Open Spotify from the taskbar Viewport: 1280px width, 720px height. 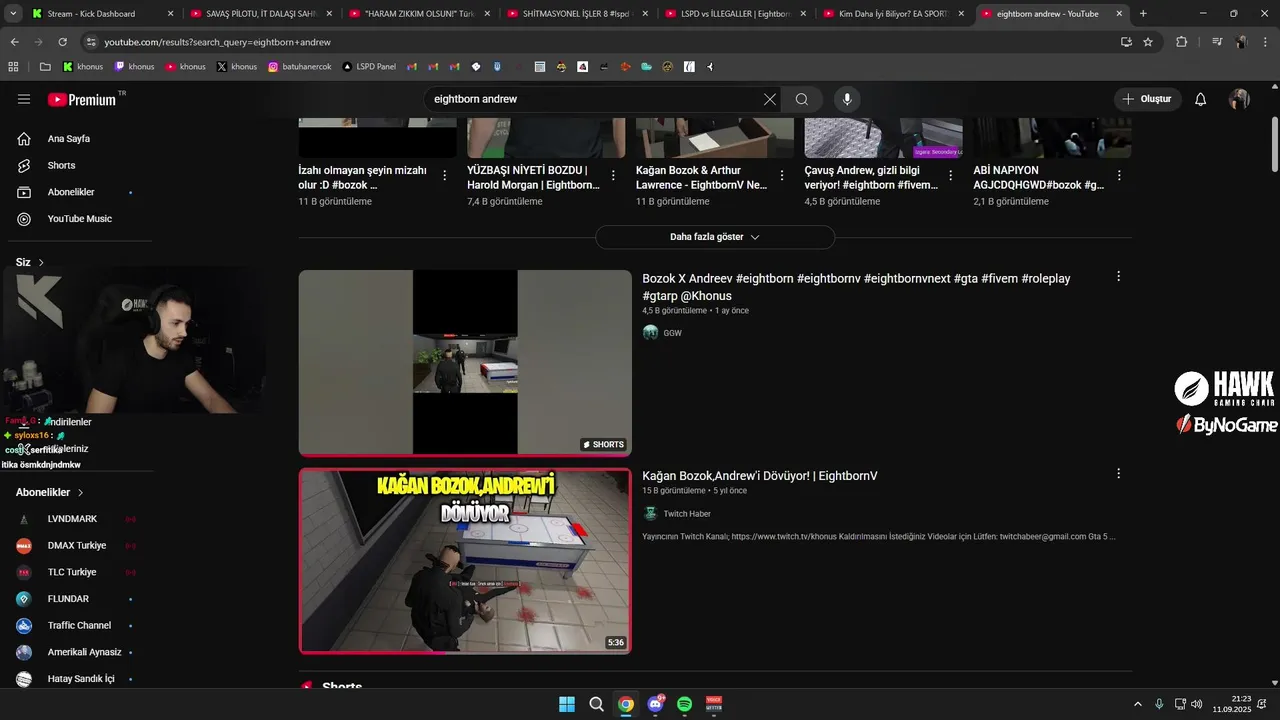point(685,704)
